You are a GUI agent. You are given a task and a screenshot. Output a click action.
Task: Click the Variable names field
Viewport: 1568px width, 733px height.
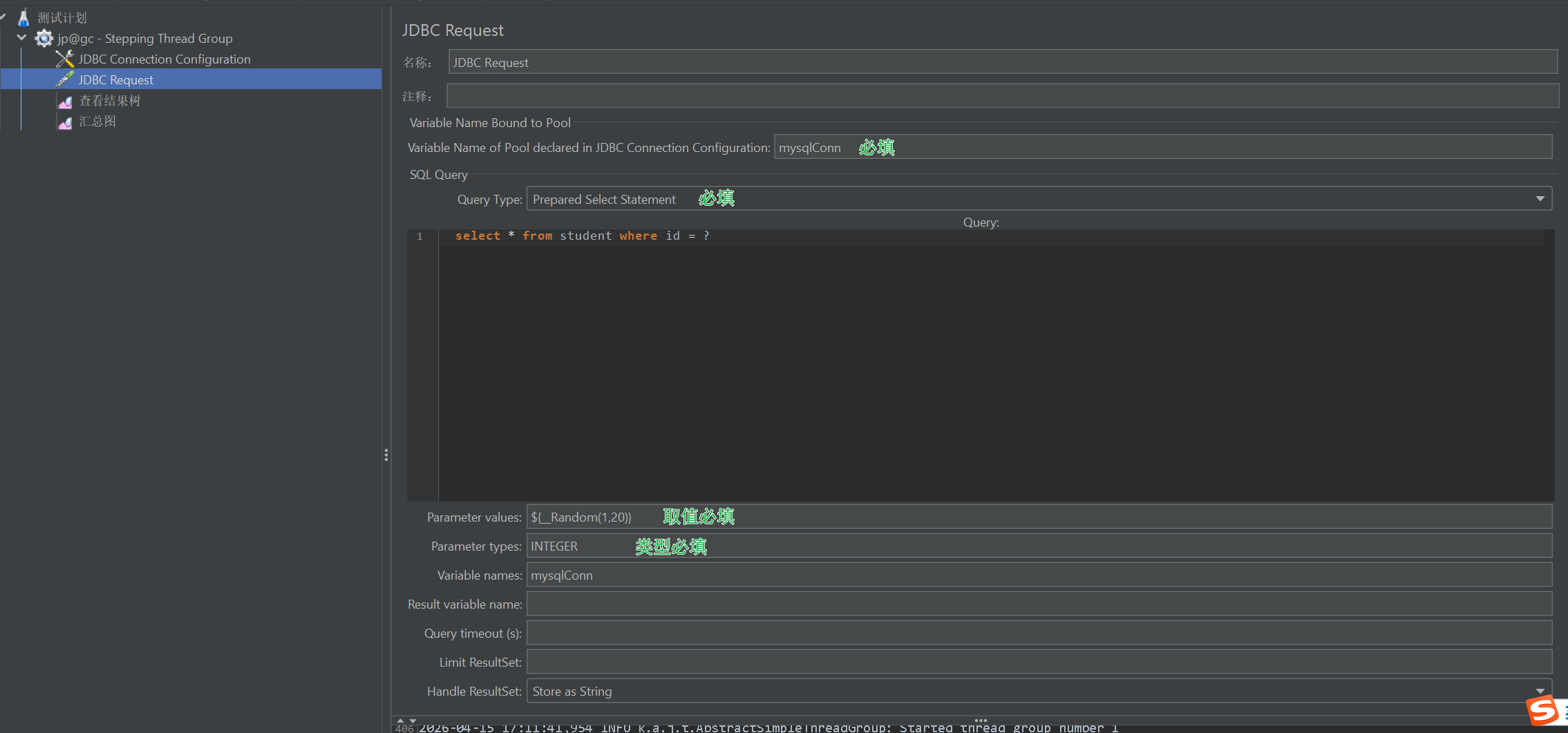coord(1039,575)
